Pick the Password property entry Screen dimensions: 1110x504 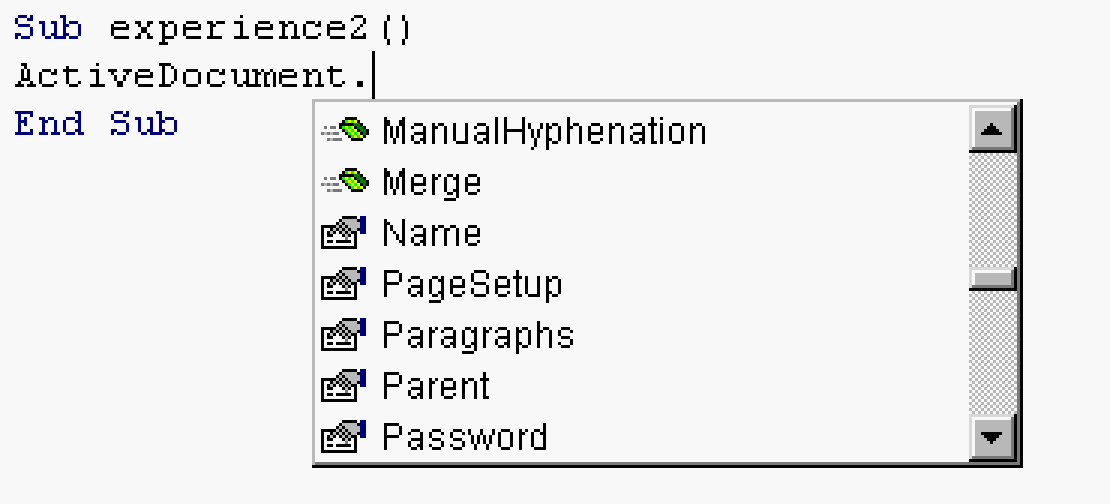[464, 437]
